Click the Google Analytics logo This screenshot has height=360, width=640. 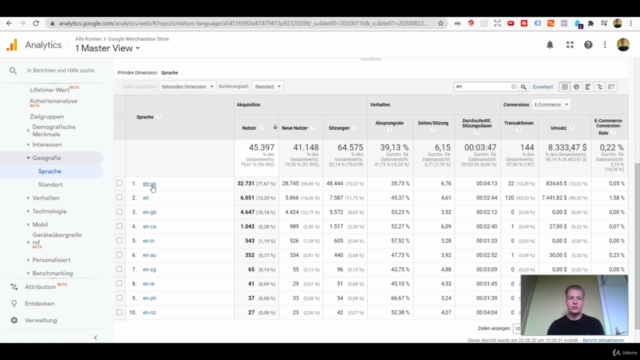[12, 45]
